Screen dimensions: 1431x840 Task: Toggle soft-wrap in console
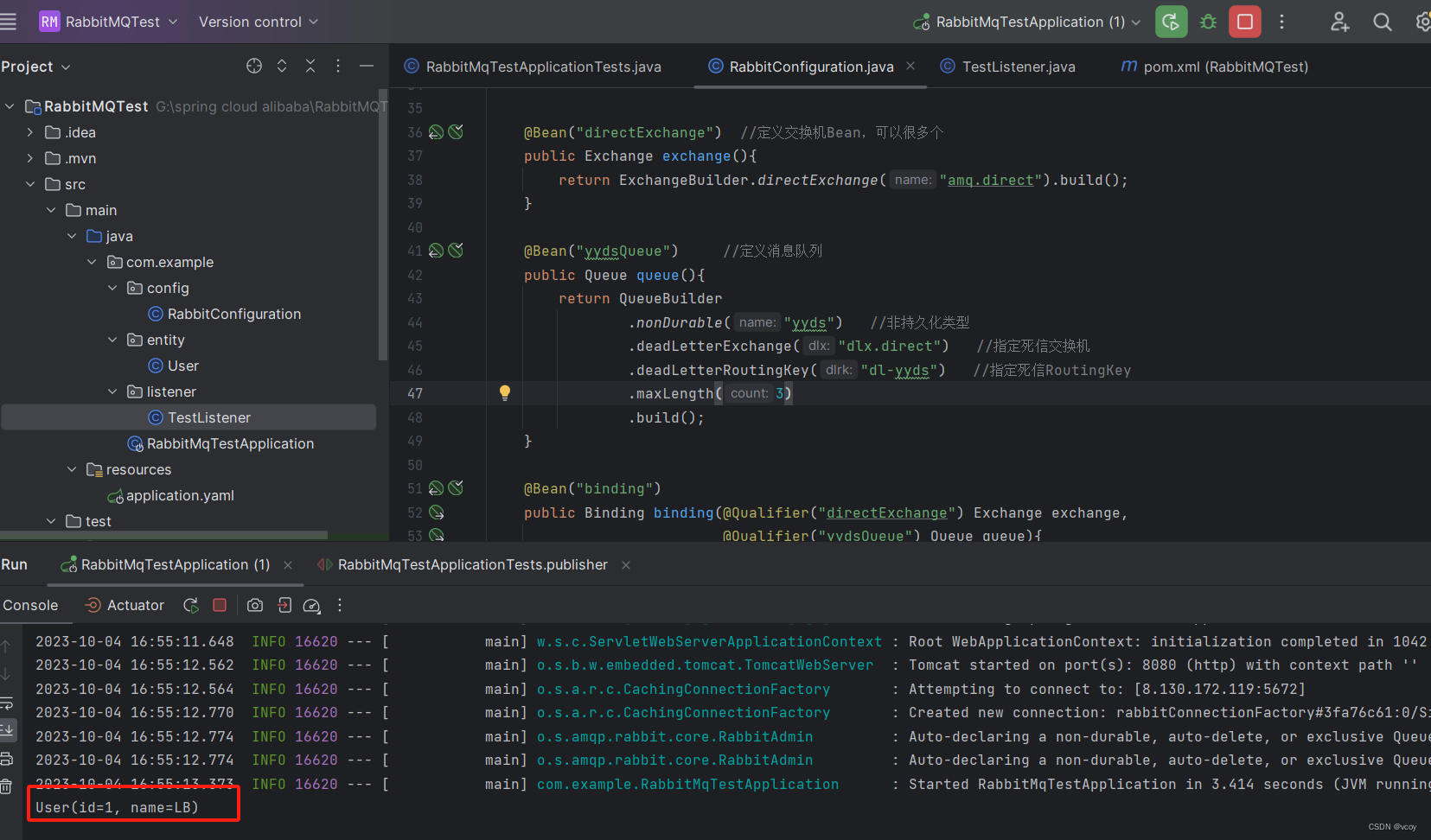[x=6, y=703]
